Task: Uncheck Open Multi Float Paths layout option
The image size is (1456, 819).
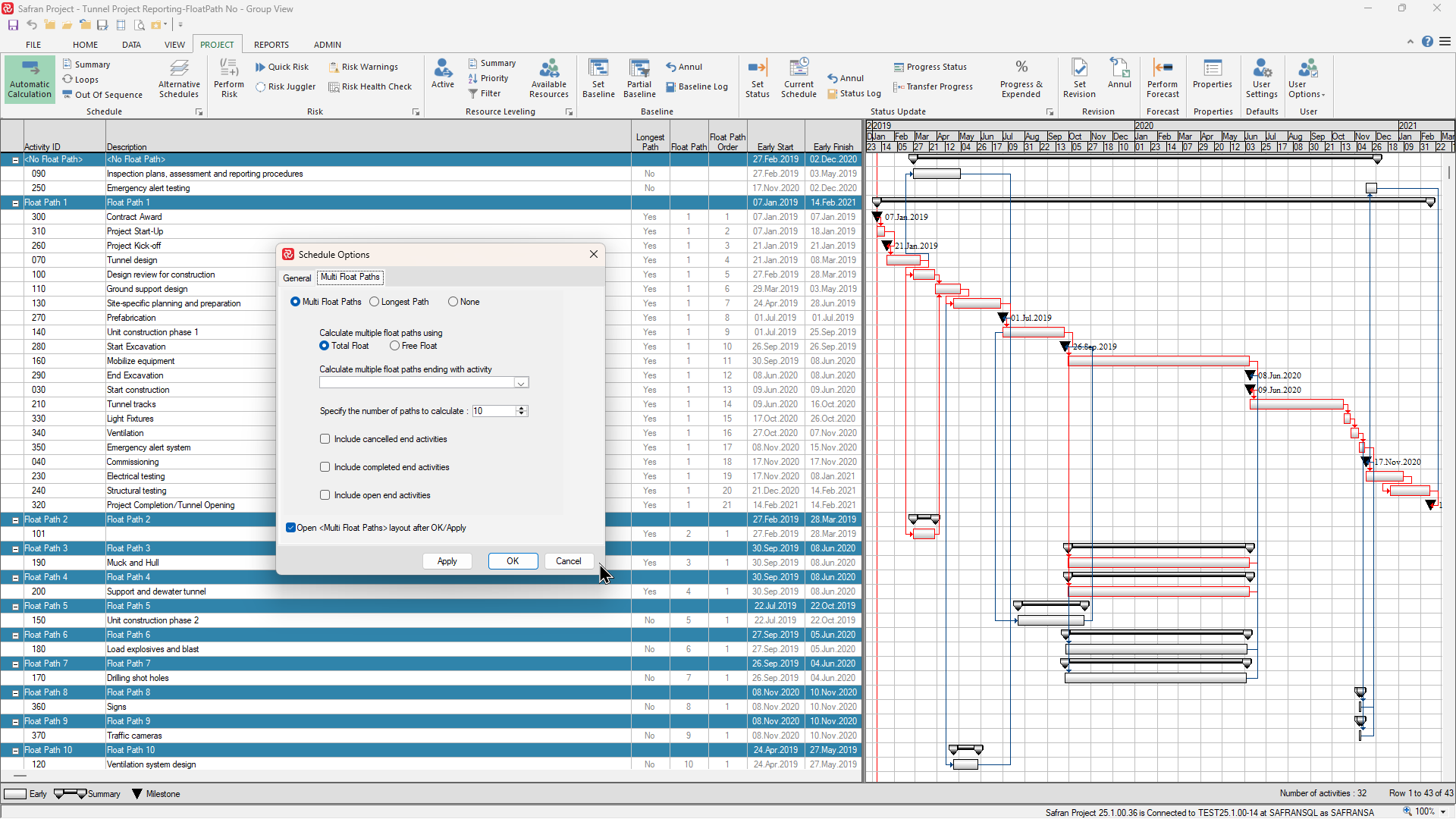Action: click(290, 528)
